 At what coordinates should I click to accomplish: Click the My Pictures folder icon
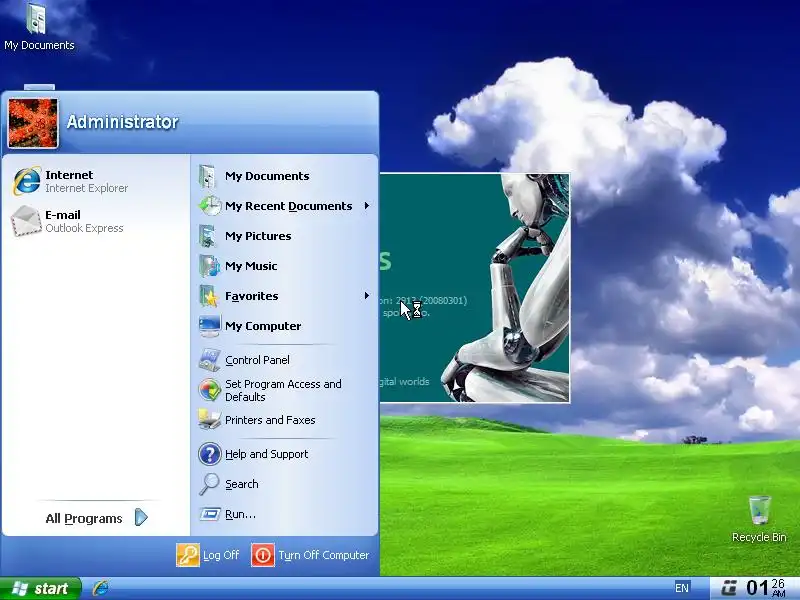[x=209, y=236]
